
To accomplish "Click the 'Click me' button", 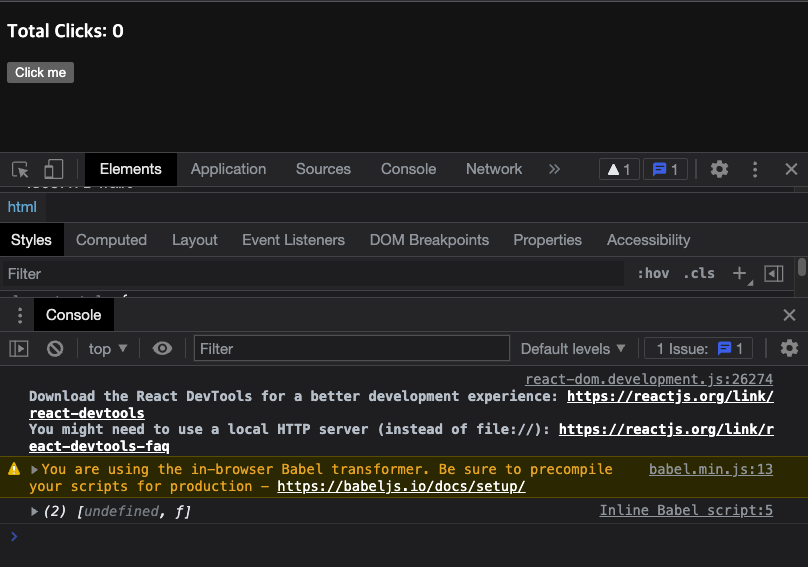I will pos(40,72).
